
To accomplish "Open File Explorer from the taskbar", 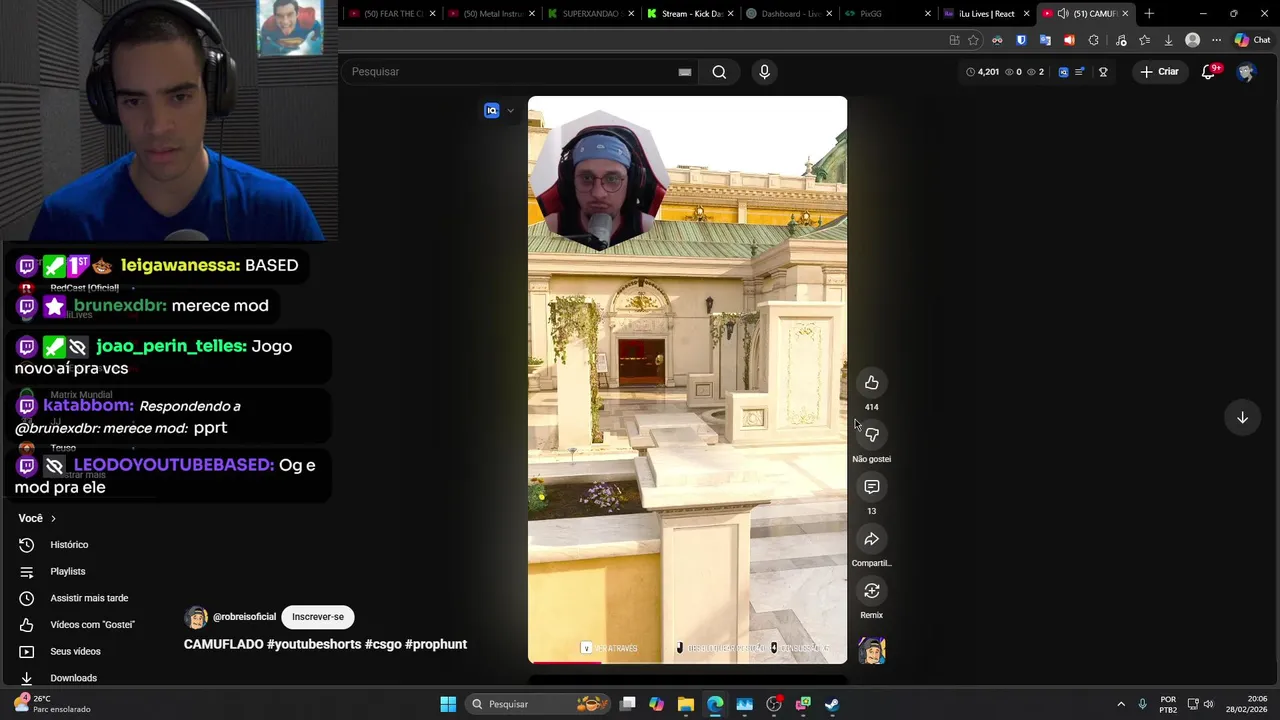I will (x=686, y=704).
